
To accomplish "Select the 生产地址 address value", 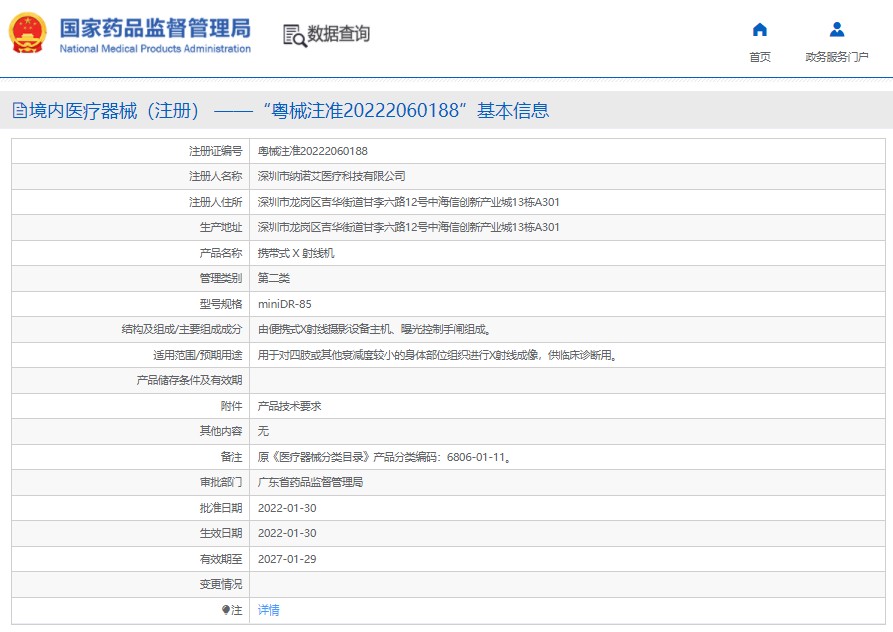I will coord(408,227).
